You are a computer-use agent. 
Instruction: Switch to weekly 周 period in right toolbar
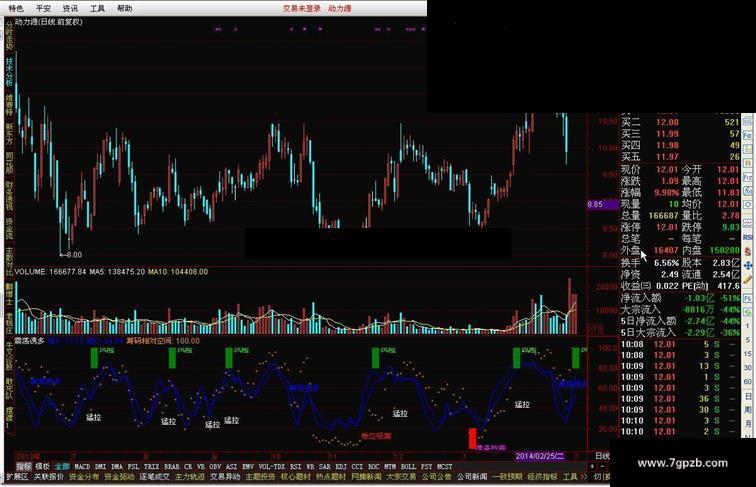(748, 410)
